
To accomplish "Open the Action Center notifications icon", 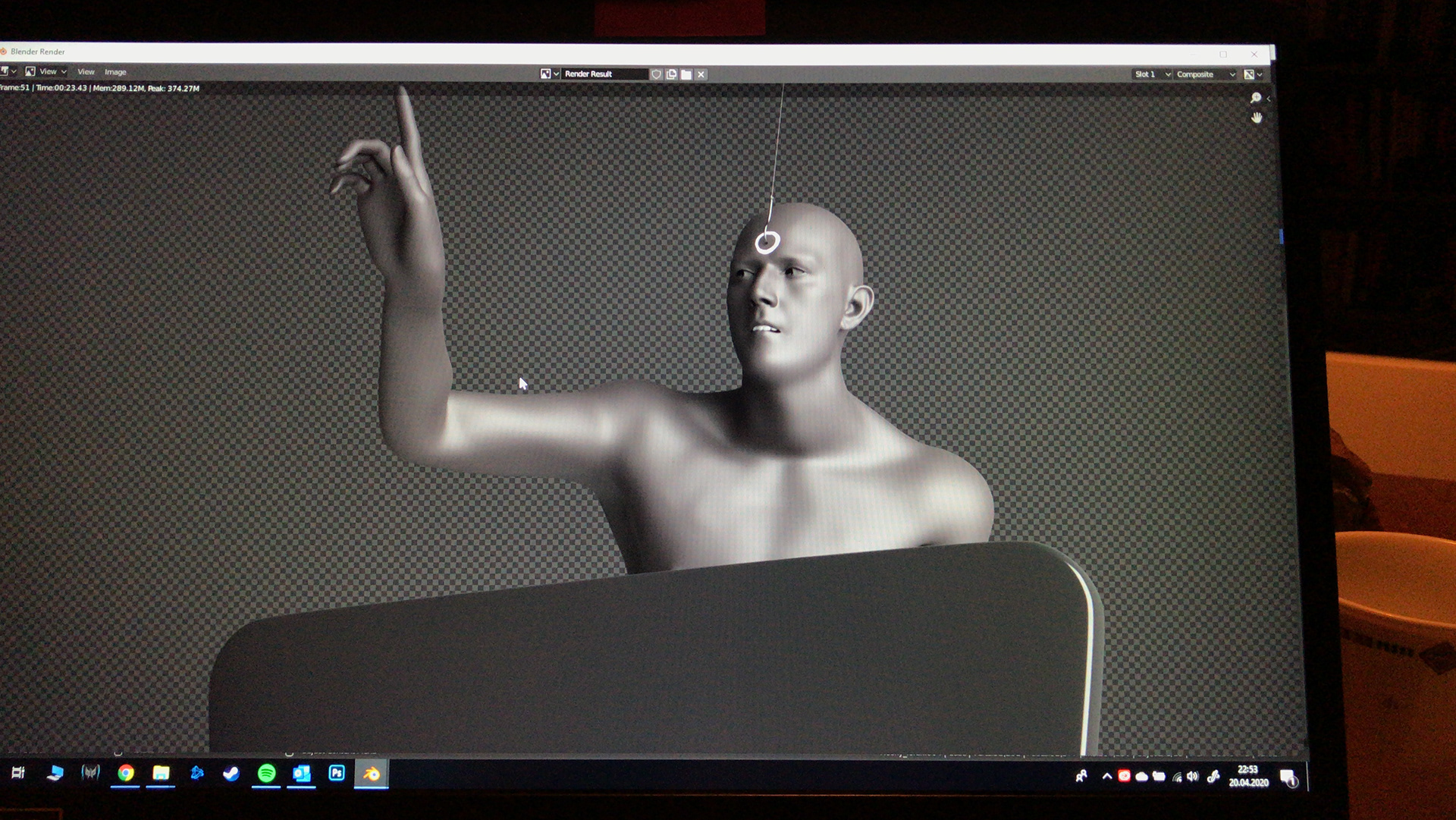I will (1289, 778).
